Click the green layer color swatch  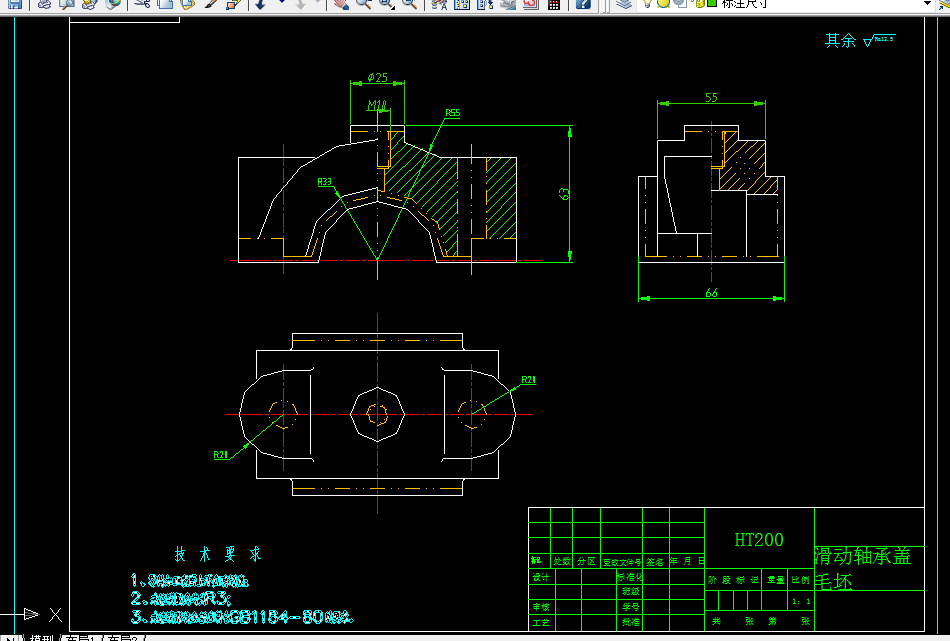pos(712,3)
